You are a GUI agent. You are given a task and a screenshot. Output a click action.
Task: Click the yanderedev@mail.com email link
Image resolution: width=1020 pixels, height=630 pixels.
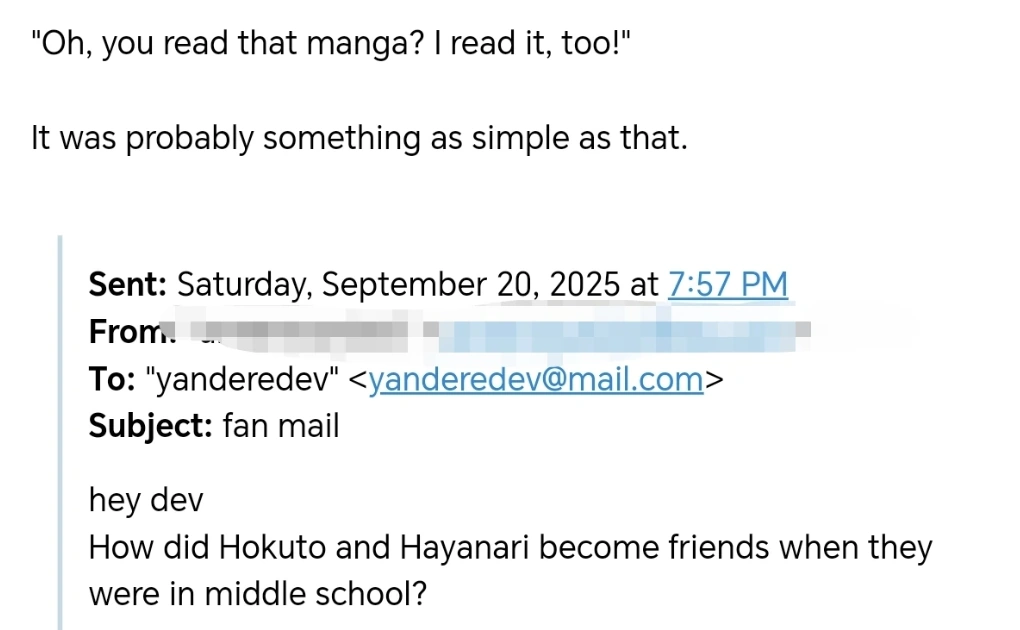point(536,380)
